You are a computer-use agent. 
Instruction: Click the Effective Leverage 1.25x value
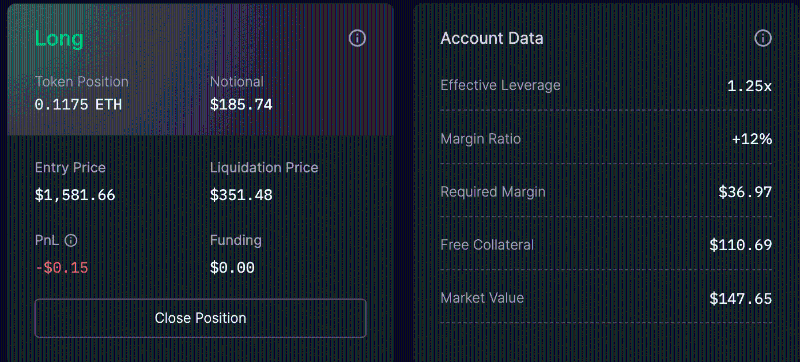pos(749,86)
